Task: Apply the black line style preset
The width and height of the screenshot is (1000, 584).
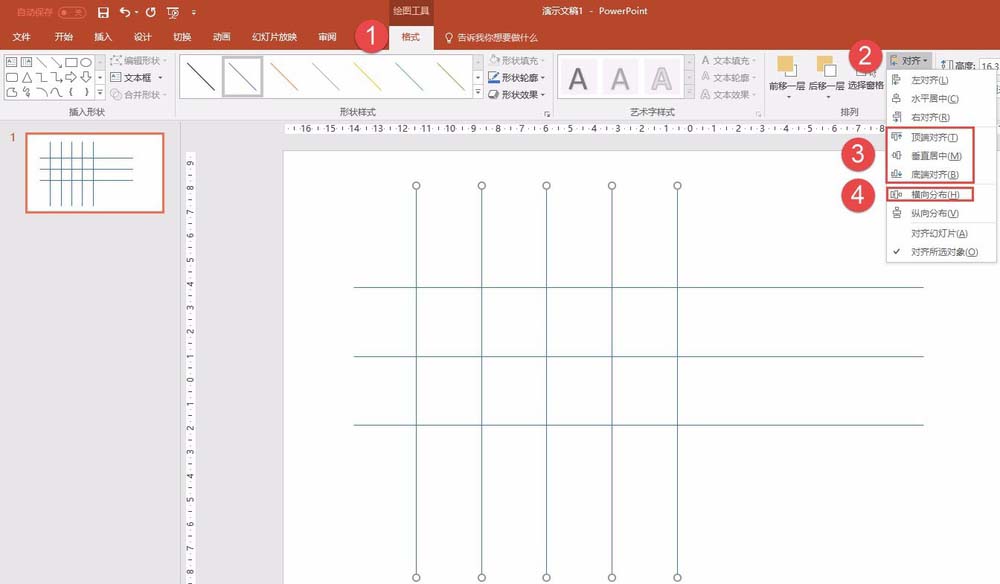Action: (x=201, y=77)
